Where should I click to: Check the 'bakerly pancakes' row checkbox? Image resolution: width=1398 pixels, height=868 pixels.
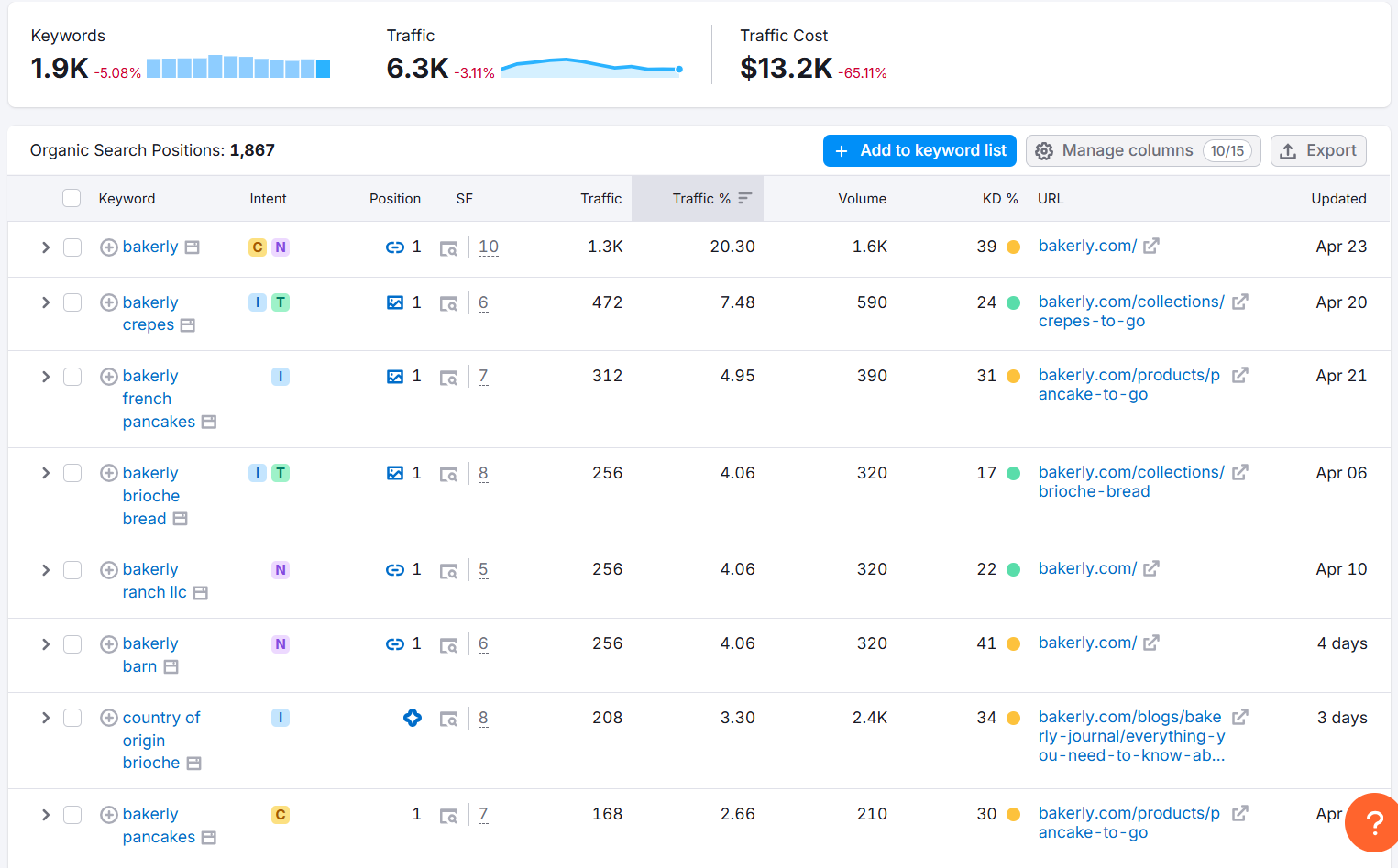pyautogui.click(x=72, y=815)
